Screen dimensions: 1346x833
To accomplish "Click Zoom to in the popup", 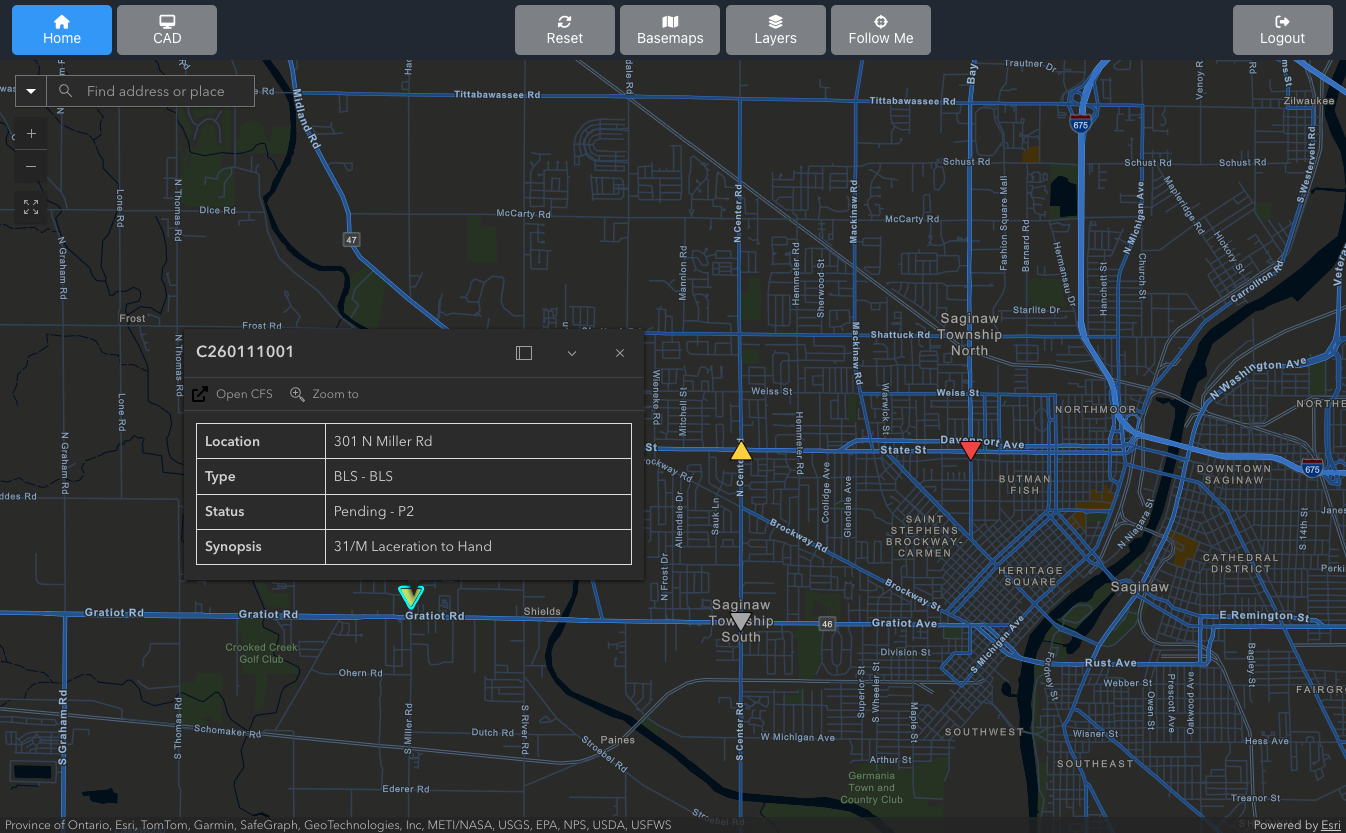I will (x=324, y=394).
